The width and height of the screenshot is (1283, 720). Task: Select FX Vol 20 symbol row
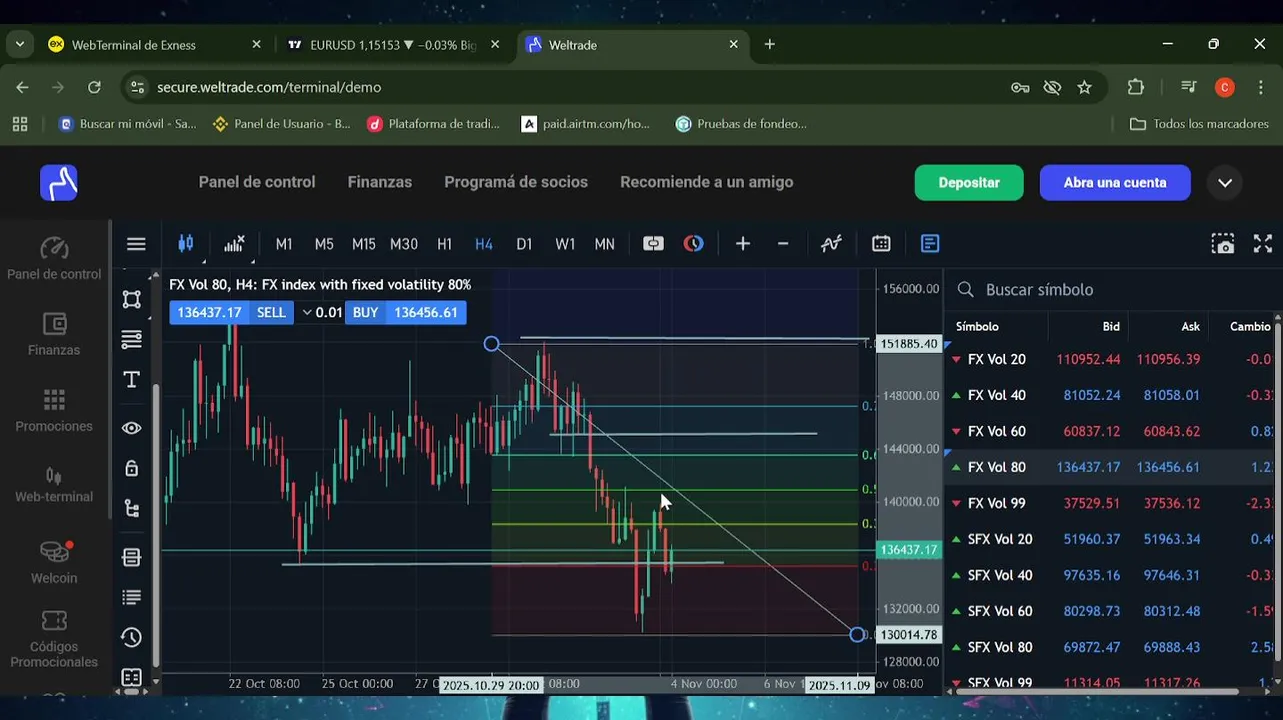[x=1110, y=359]
